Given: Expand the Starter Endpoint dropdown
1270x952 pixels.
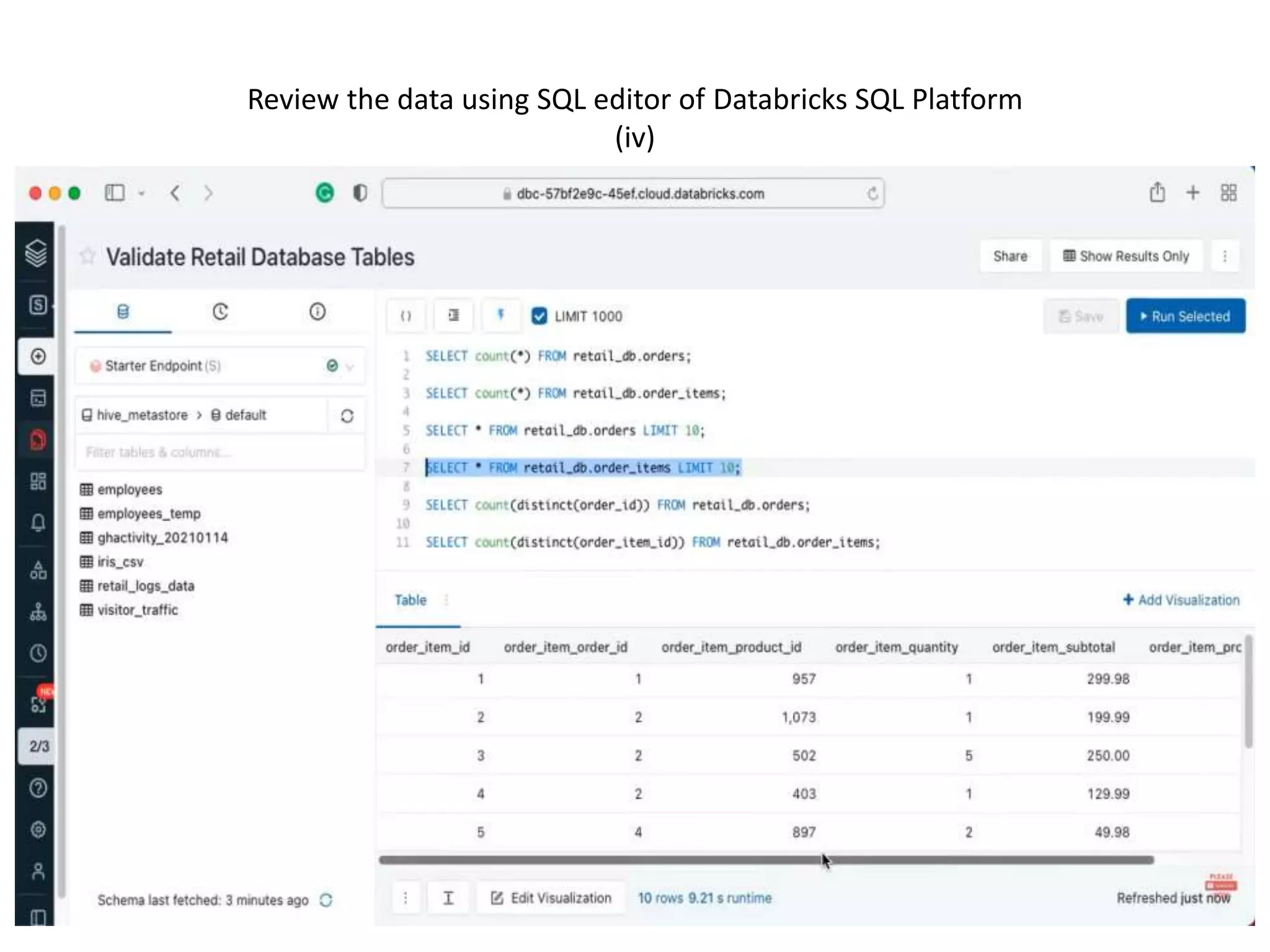Looking at the screenshot, I should pyautogui.click(x=349, y=366).
